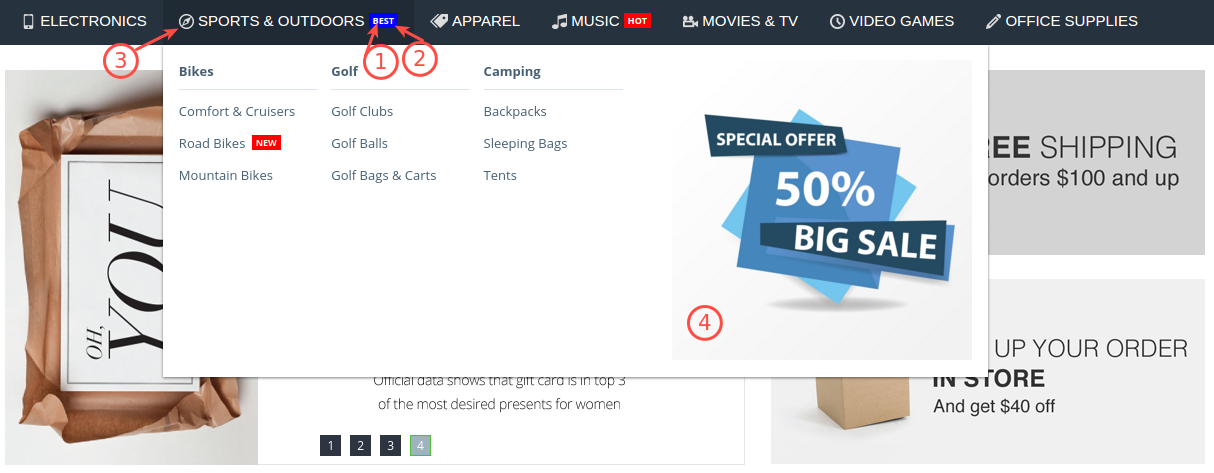Open the Electronics menu
This screenshot has width=1214, height=473.
tap(85, 21)
